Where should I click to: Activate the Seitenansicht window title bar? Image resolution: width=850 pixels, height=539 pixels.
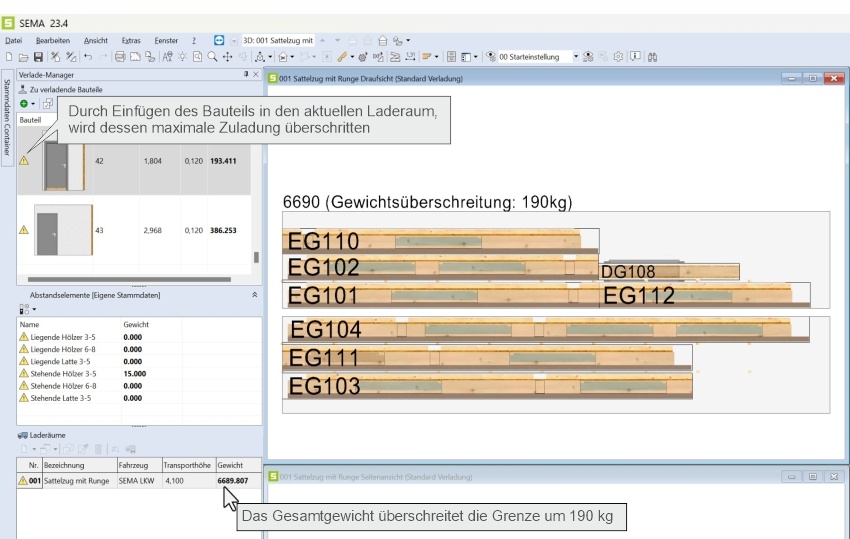[x=557, y=477]
